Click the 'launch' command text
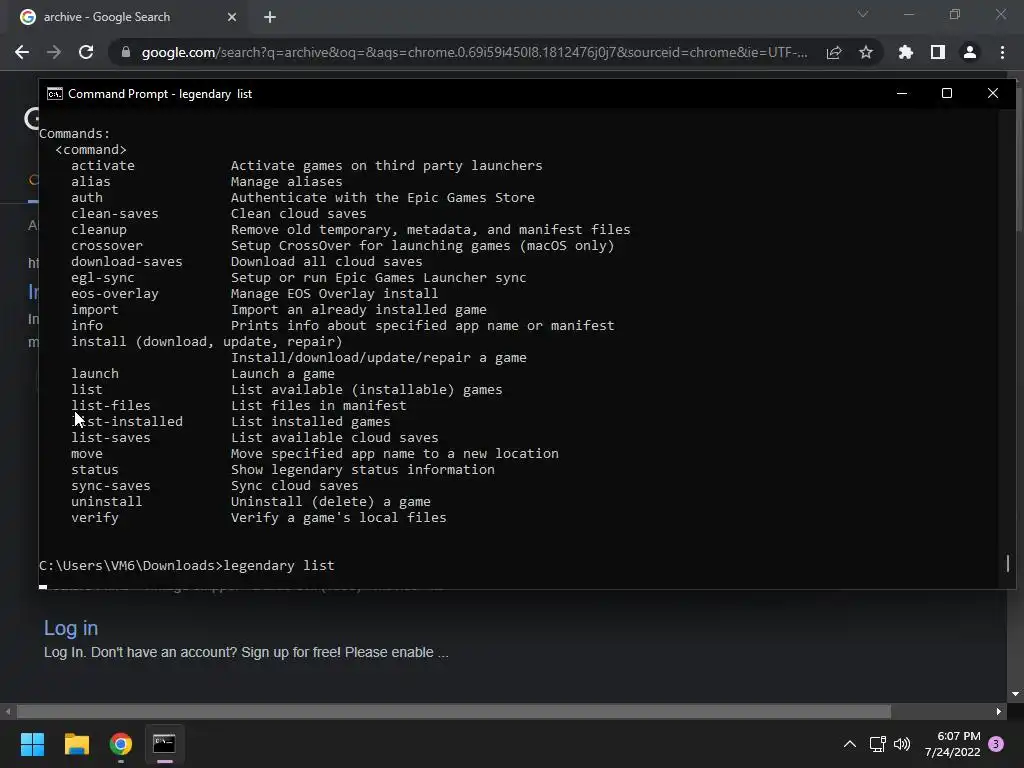The width and height of the screenshot is (1024, 768). pyautogui.click(x=95, y=374)
